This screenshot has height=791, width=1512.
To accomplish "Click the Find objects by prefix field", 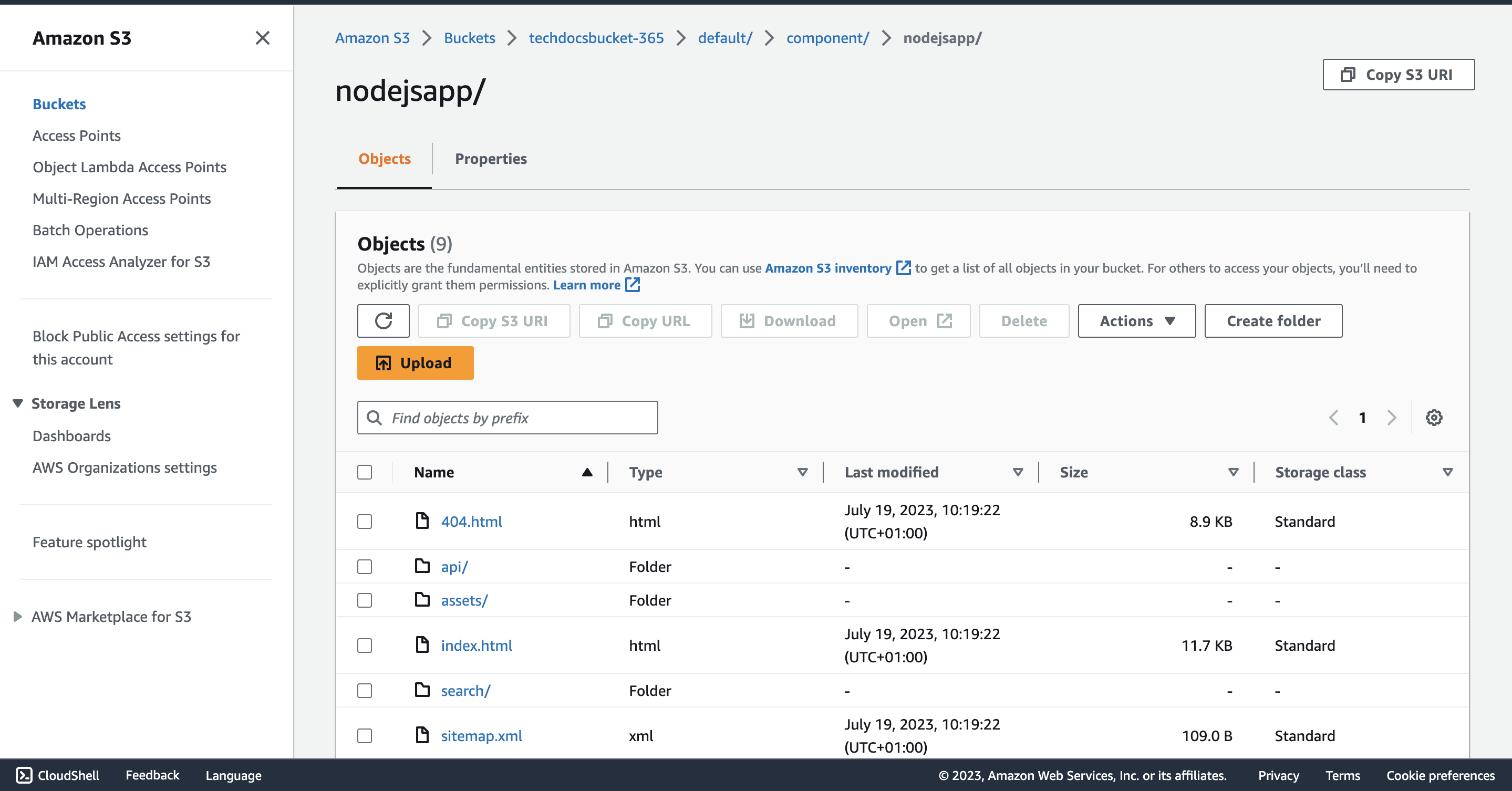I will tap(507, 418).
